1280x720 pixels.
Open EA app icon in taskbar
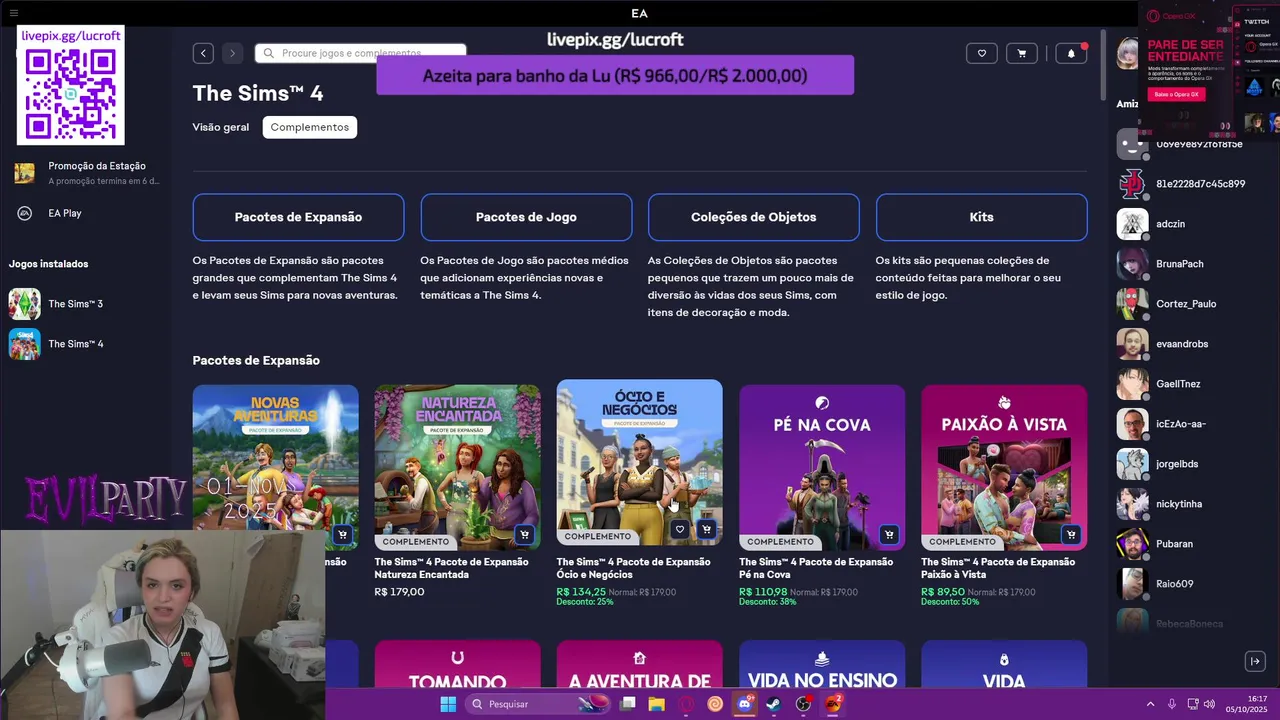click(832, 704)
